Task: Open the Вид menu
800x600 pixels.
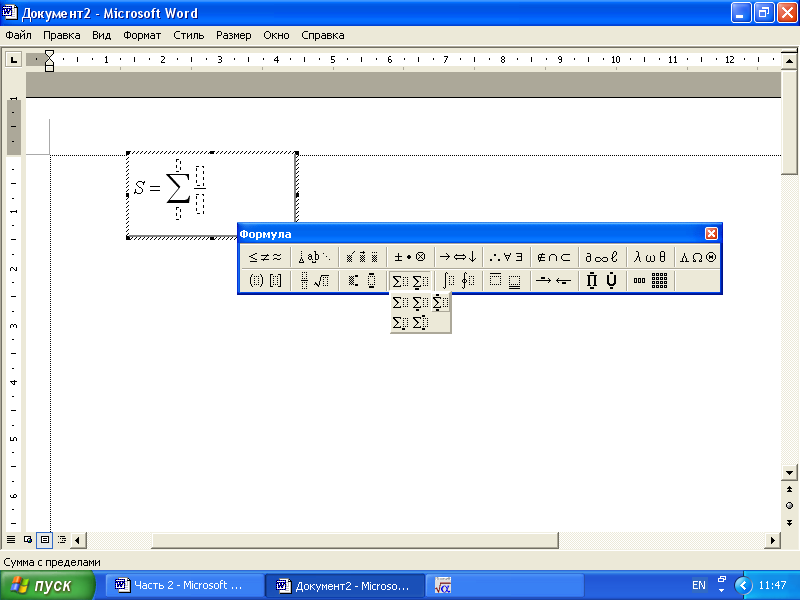Action: [102, 35]
